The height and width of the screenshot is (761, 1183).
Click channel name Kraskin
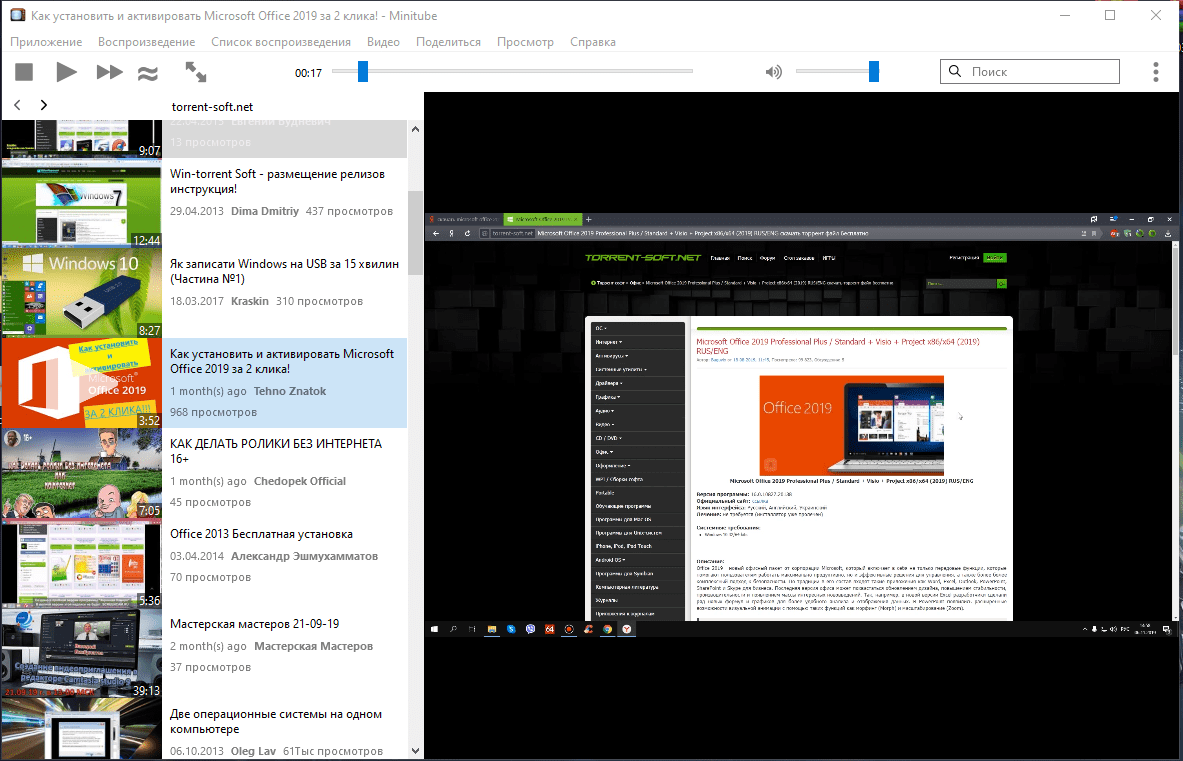tap(250, 301)
